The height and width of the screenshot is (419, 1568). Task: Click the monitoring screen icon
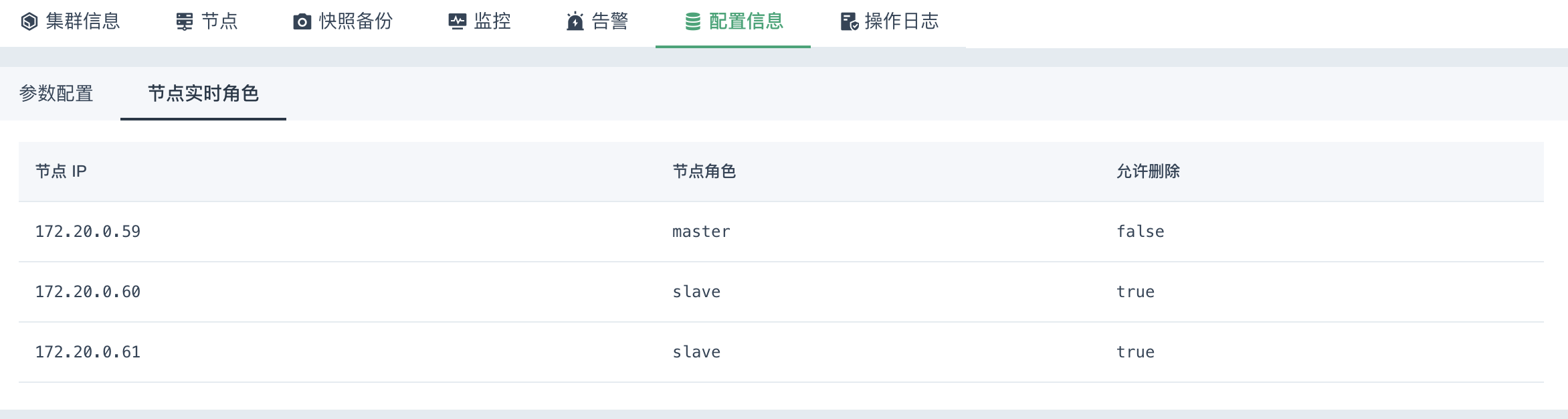click(x=458, y=22)
